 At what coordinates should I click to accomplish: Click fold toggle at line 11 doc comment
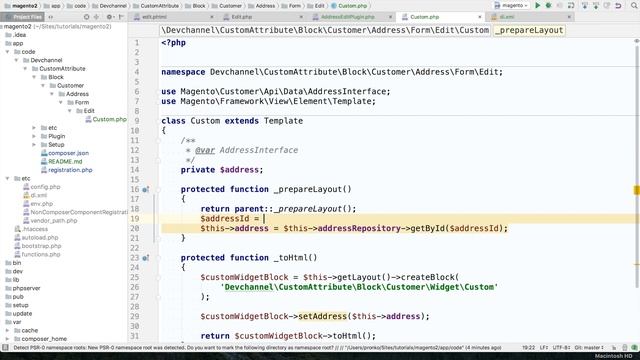(x=158, y=140)
